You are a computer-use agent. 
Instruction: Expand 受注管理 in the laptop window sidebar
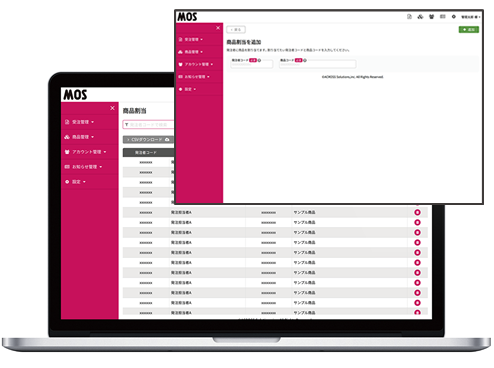[x=79, y=122]
